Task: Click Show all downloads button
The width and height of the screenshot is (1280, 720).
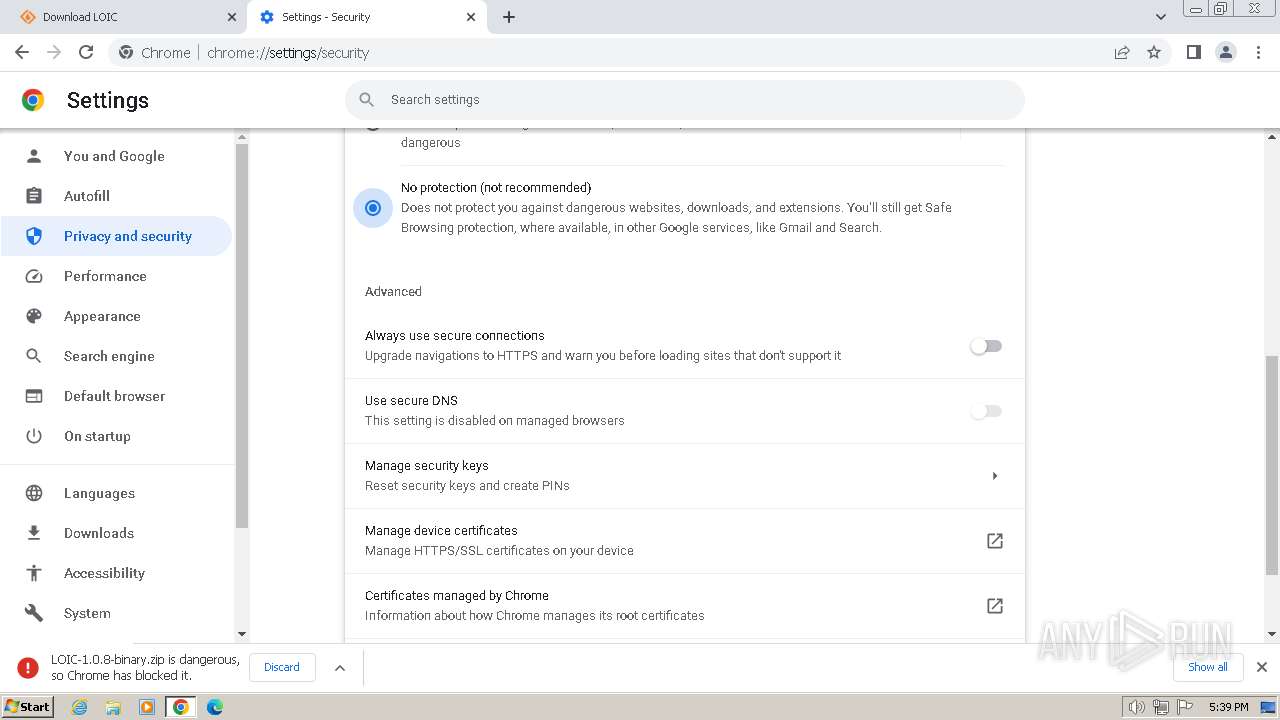Action: click(1208, 667)
